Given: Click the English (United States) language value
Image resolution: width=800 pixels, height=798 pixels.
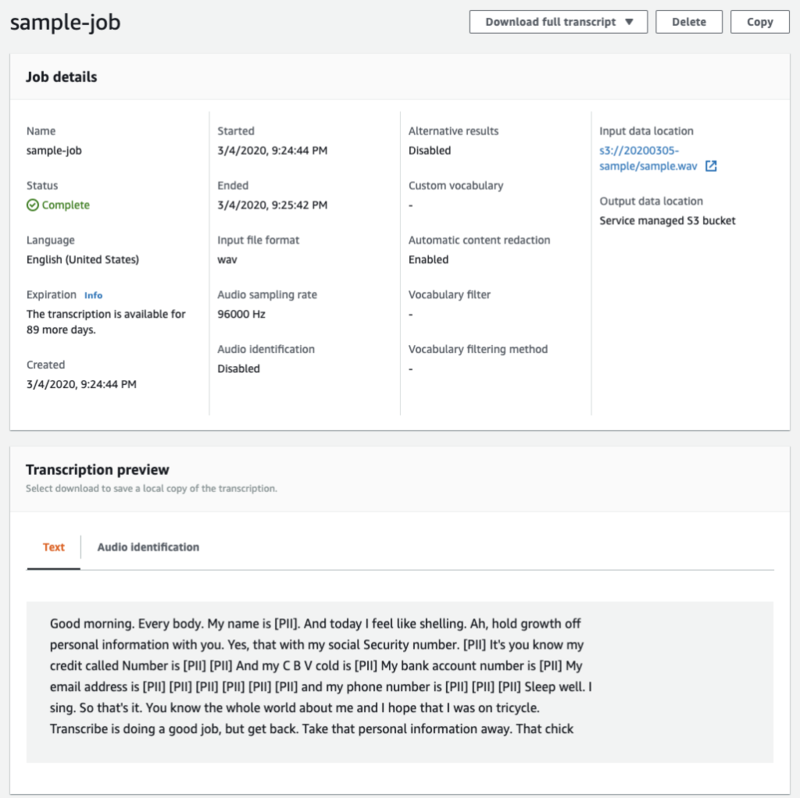Looking at the screenshot, I should tap(83, 260).
